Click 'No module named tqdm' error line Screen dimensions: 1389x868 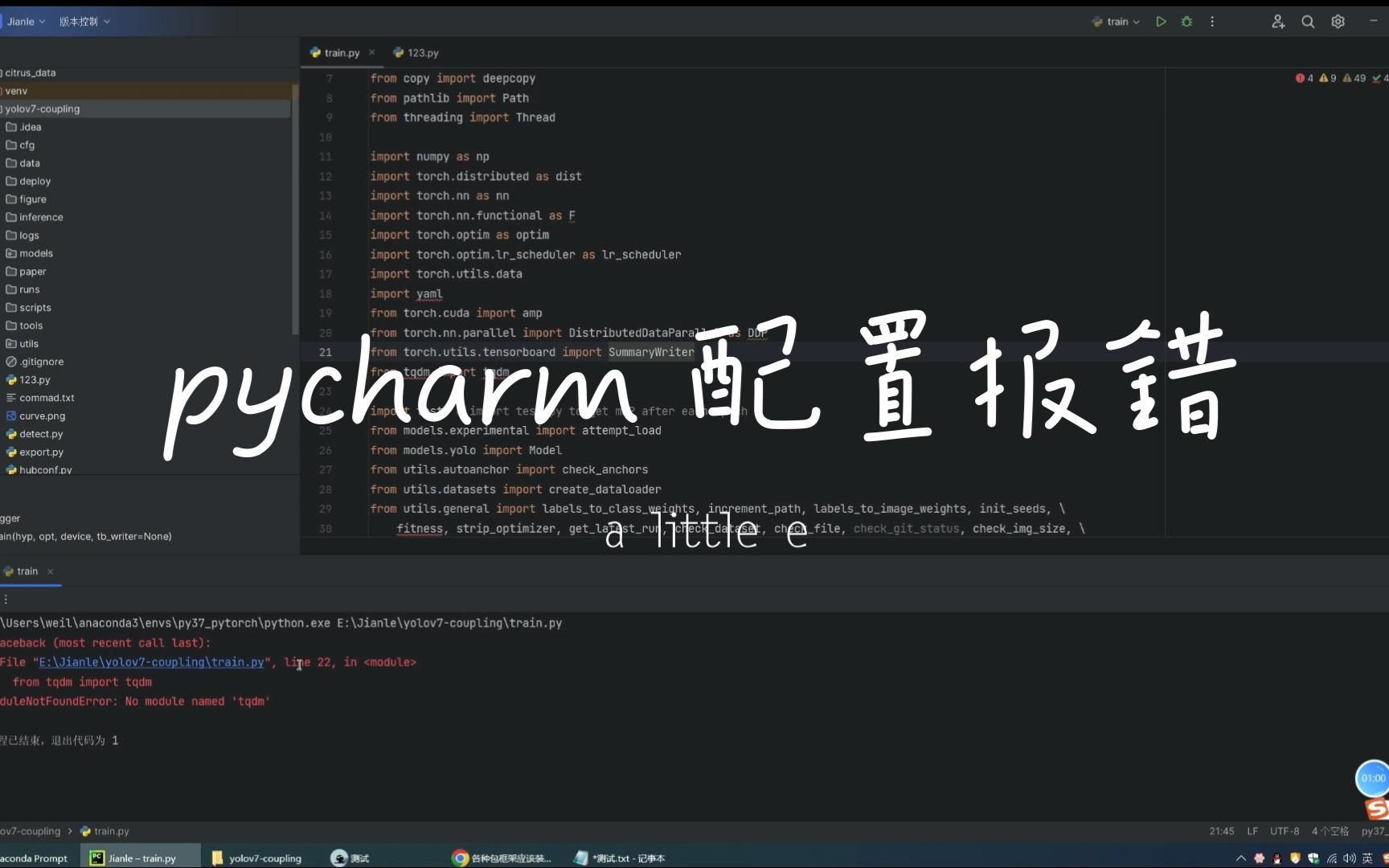tap(135, 702)
